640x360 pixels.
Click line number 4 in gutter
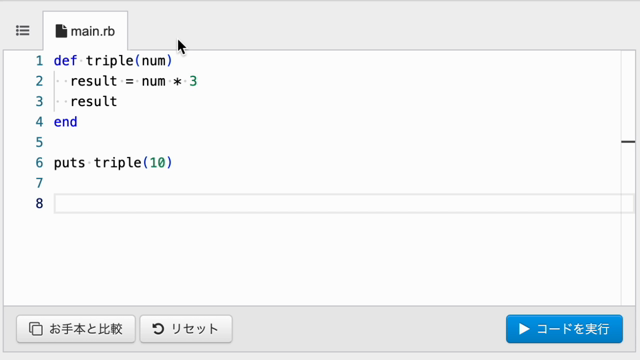(39, 122)
